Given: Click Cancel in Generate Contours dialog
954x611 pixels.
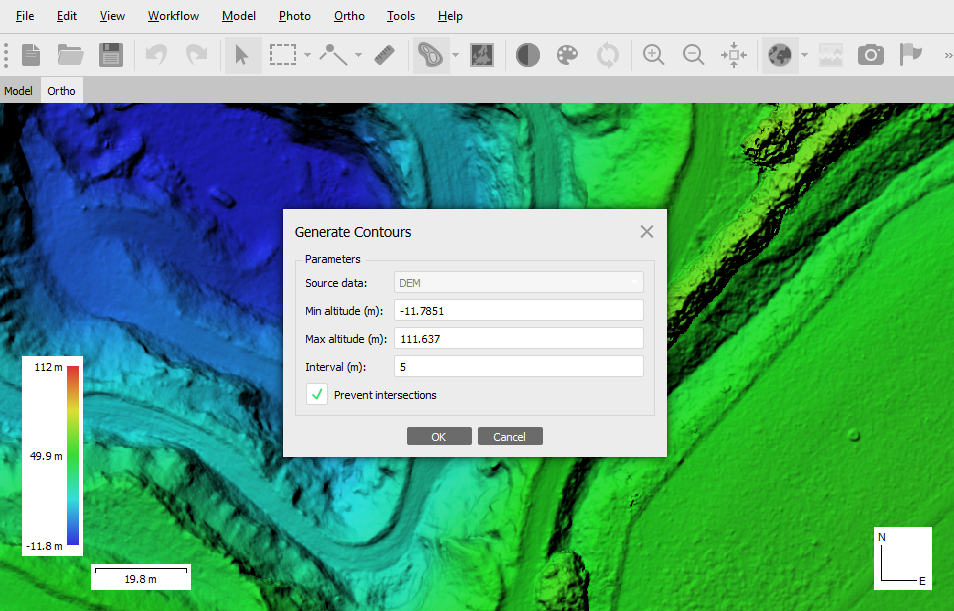Looking at the screenshot, I should pos(510,436).
